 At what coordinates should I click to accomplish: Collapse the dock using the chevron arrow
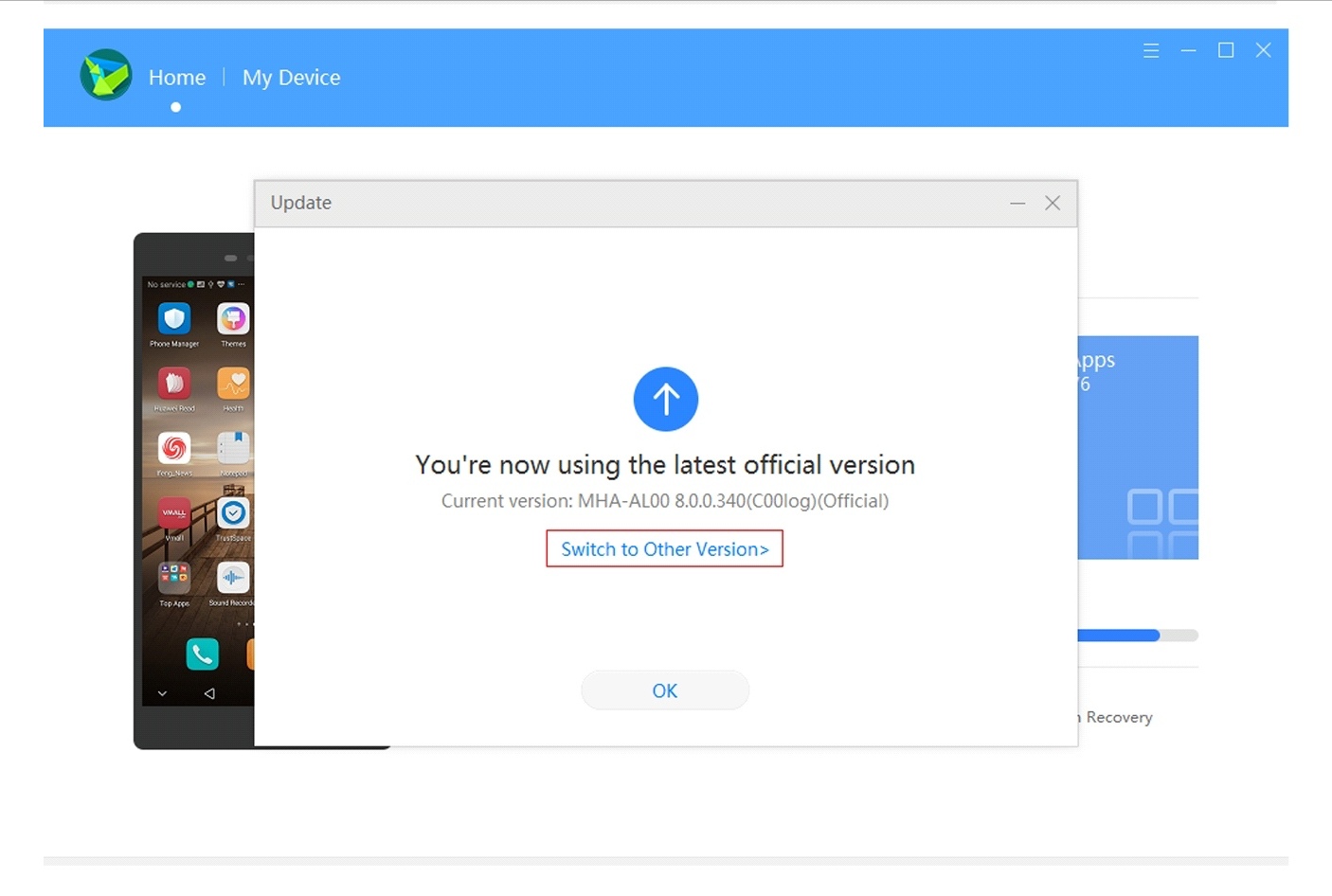[161, 693]
